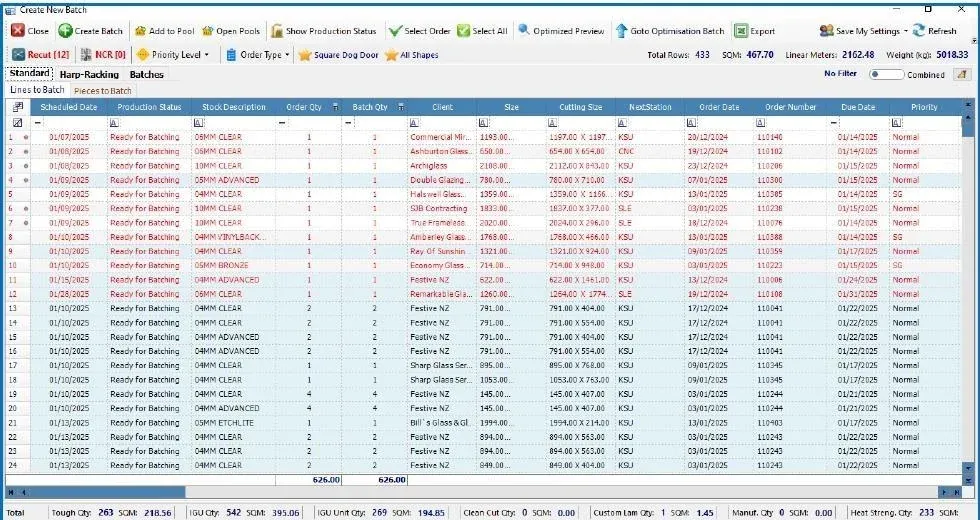Sort by Scheduled Date column header

[x=69, y=107]
